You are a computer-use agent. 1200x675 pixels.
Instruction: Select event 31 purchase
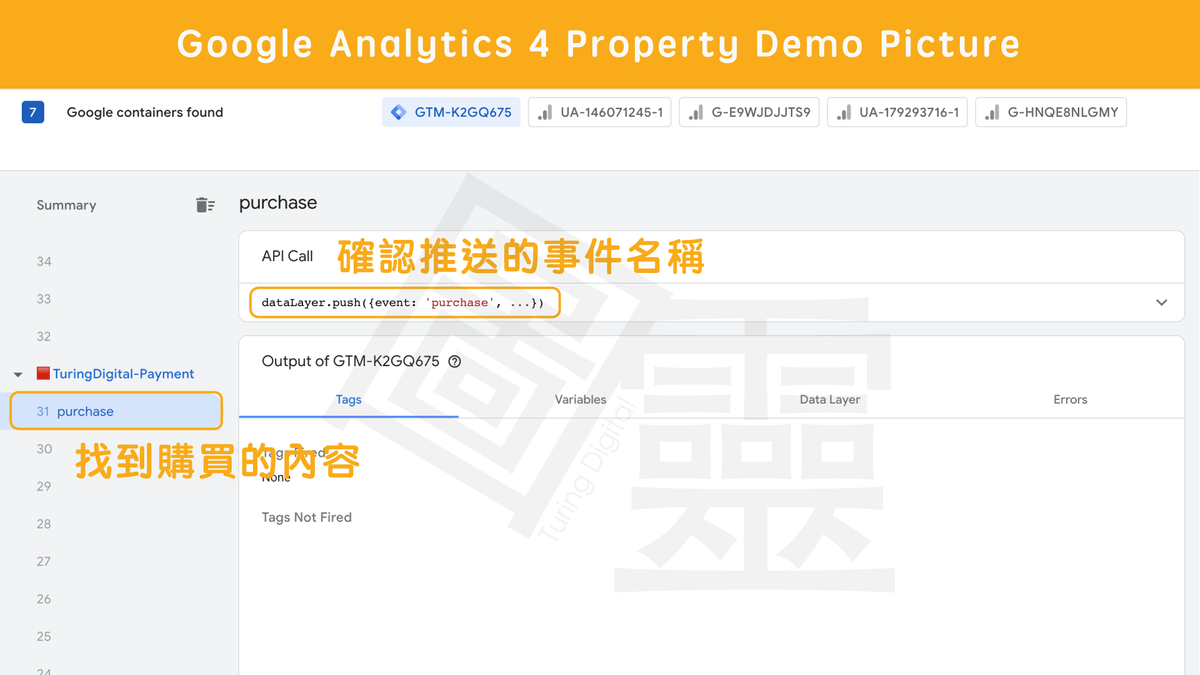click(x=116, y=411)
